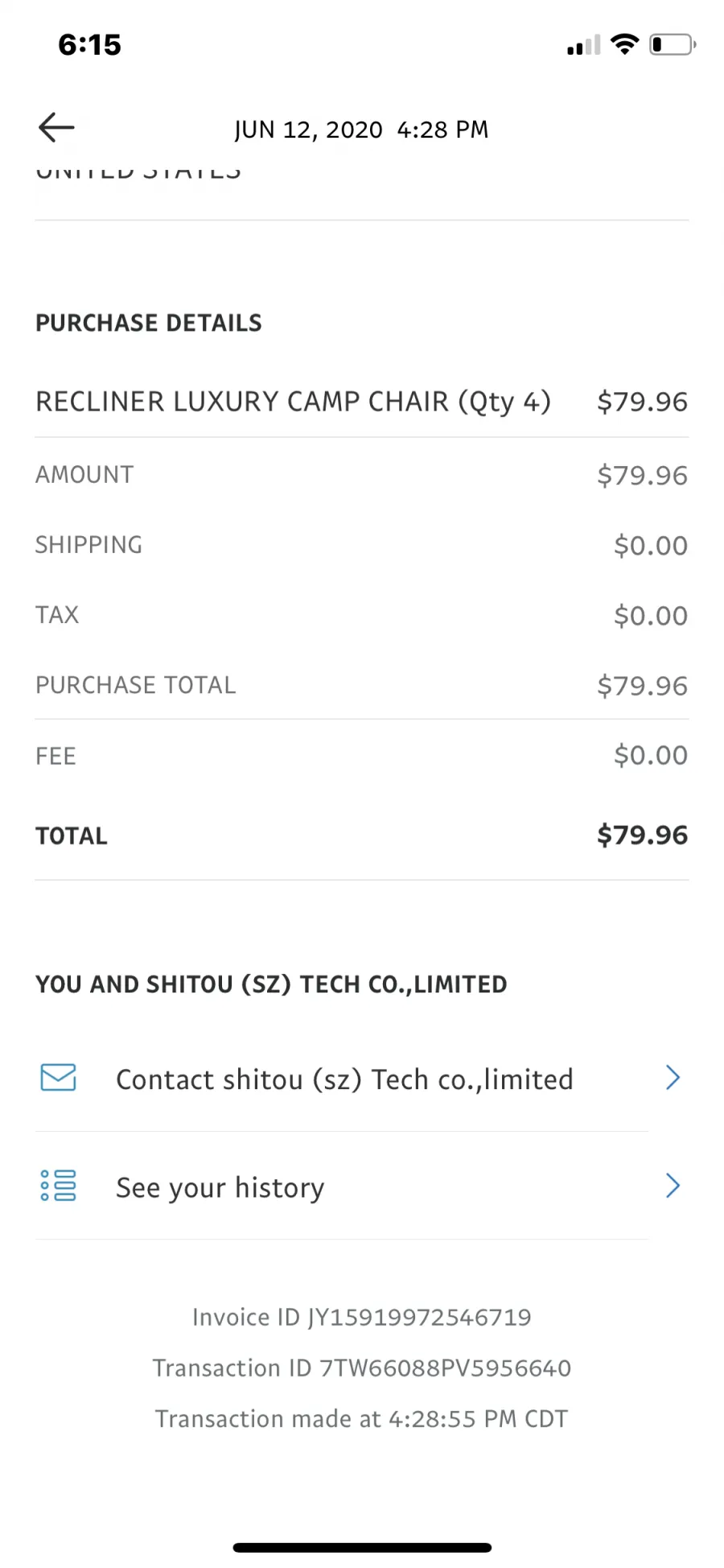Tap the battery status icon
724x1568 pixels.
tap(673, 44)
